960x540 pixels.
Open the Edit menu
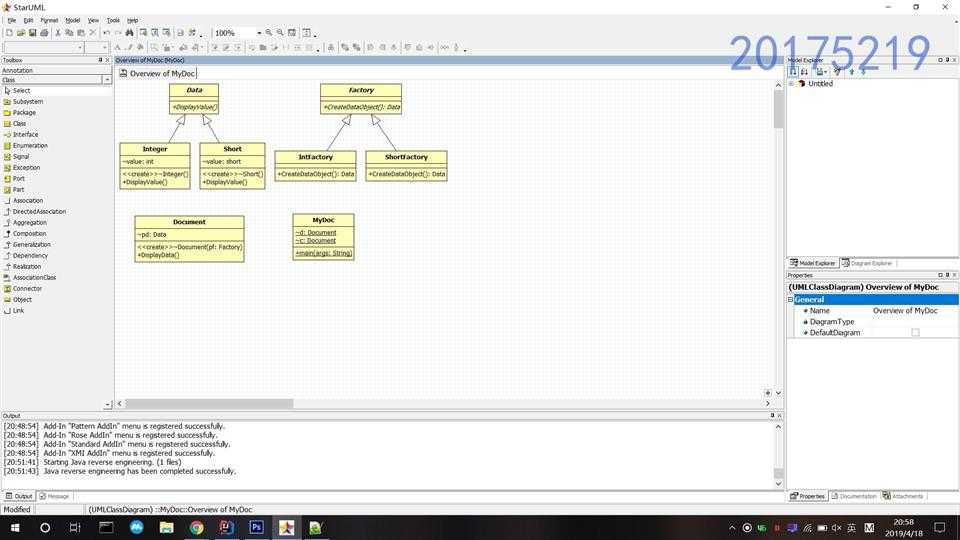[x=28, y=20]
